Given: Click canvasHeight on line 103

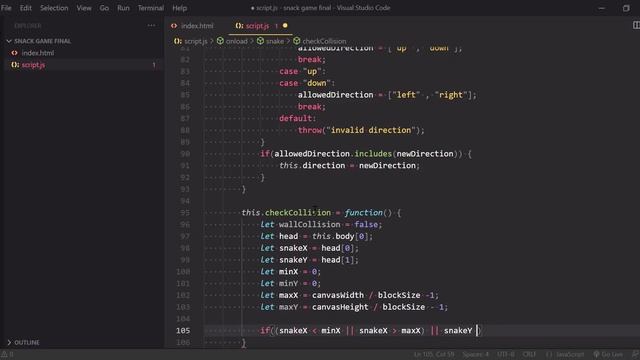Looking at the screenshot, I should point(340,307).
